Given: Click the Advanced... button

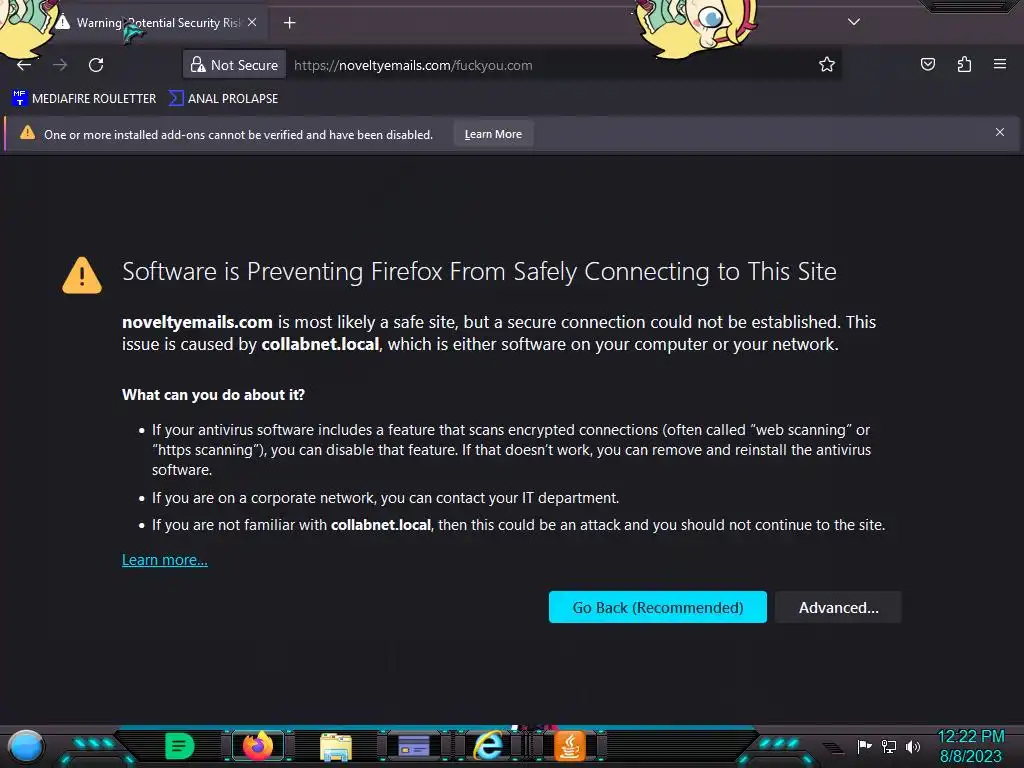Looking at the screenshot, I should pos(838,607).
